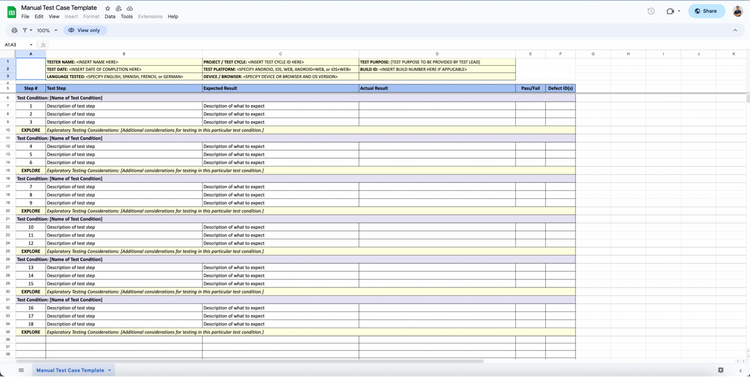
Task: Collapse the toolbar with the chevron
Action: pyautogui.click(x=735, y=30)
